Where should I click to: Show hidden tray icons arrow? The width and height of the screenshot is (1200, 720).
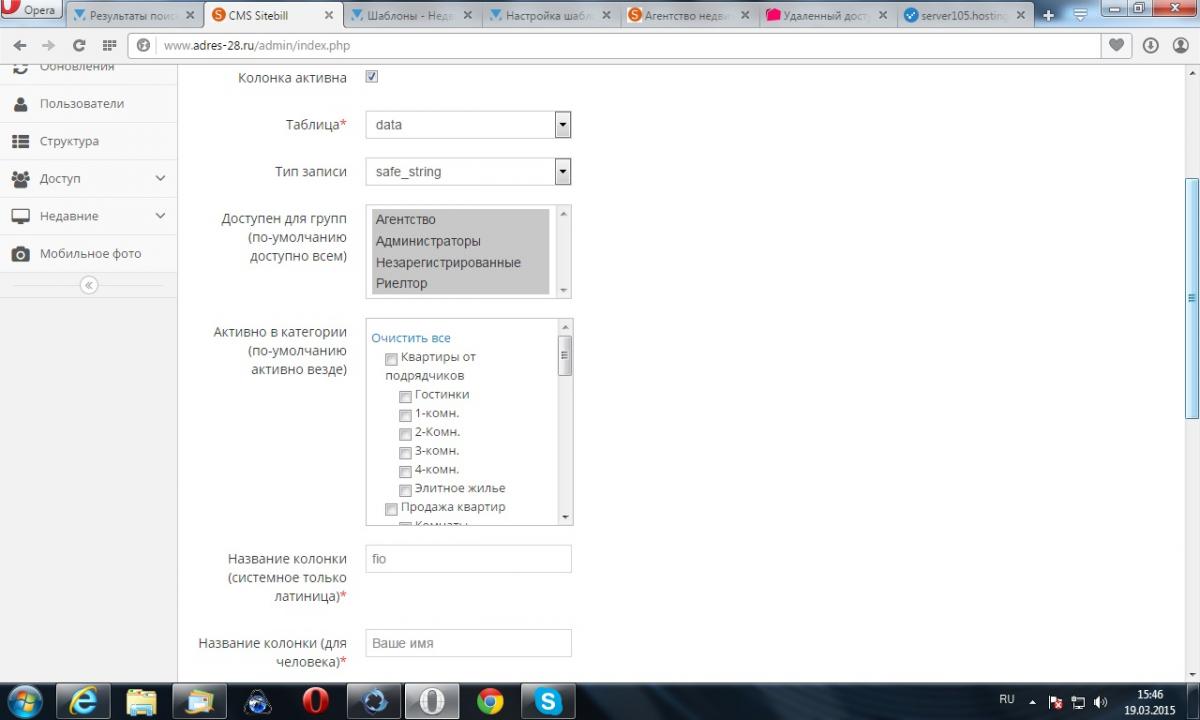tap(1032, 702)
